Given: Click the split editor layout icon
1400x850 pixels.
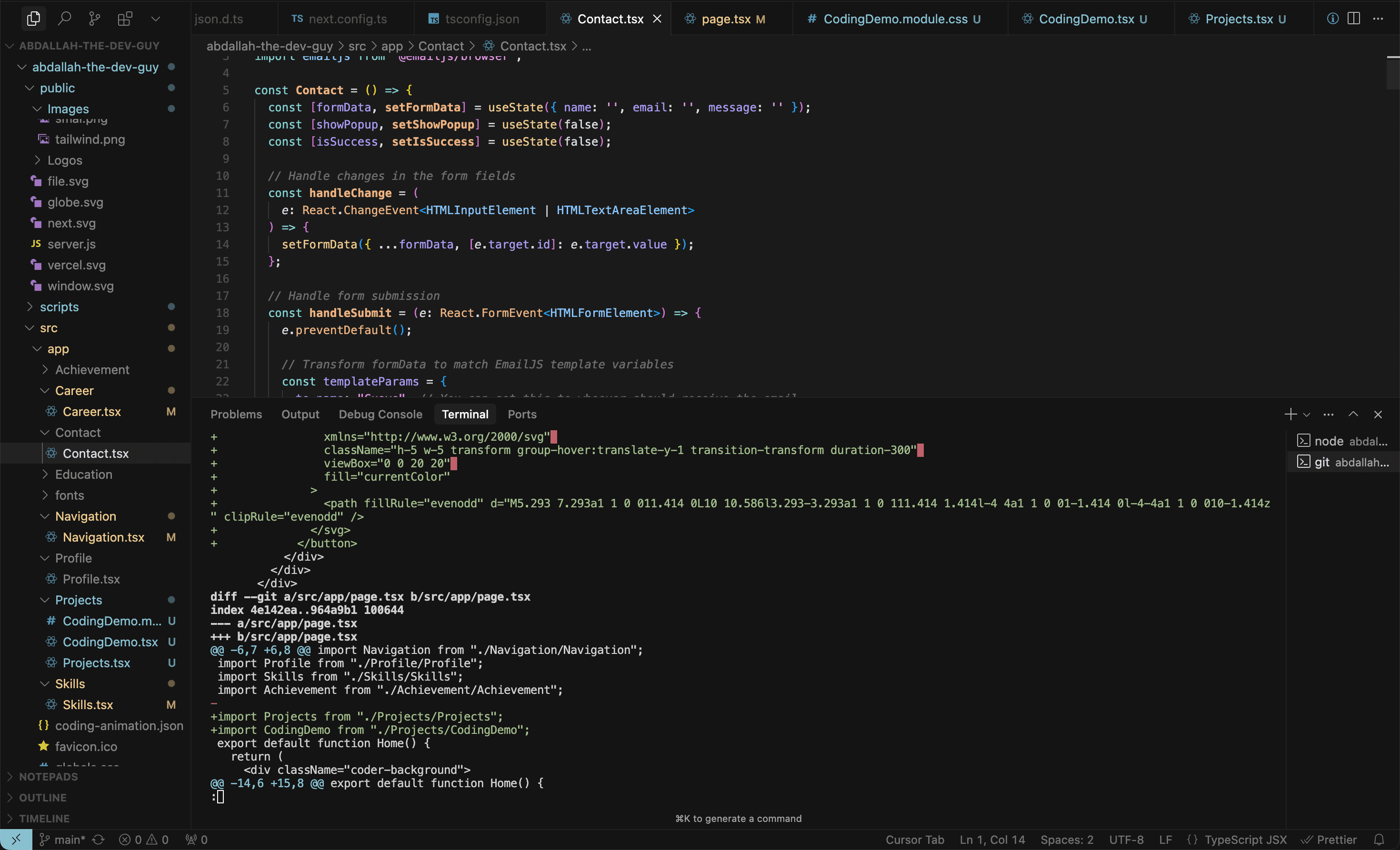Looking at the screenshot, I should [x=1354, y=19].
